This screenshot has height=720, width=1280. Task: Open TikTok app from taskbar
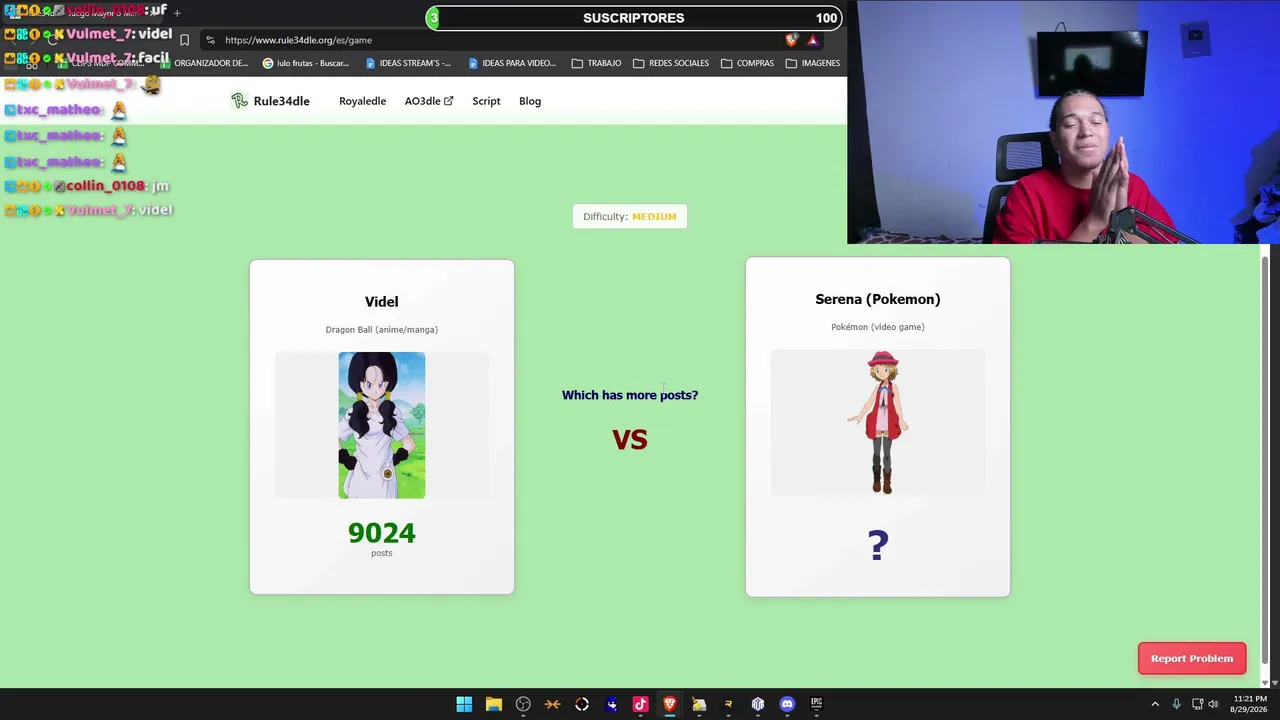640,704
